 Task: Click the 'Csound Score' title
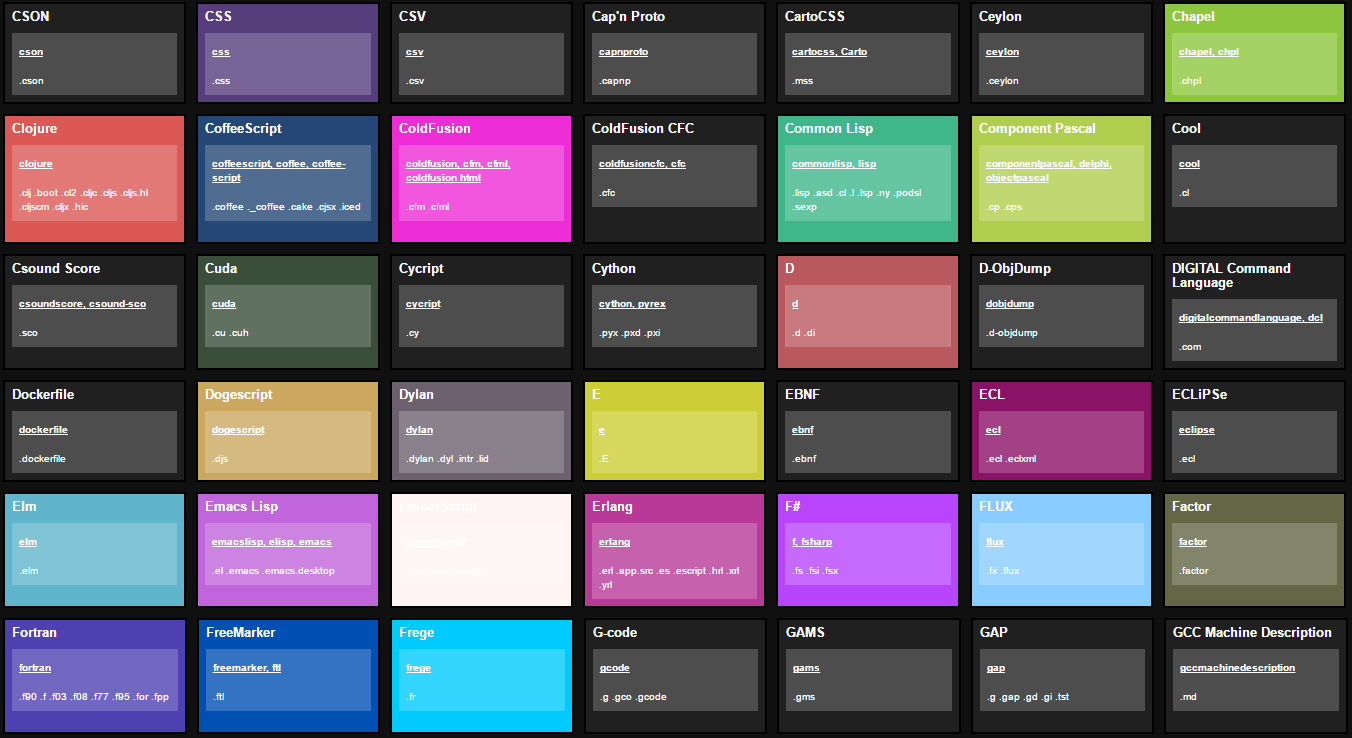[57, 269]
